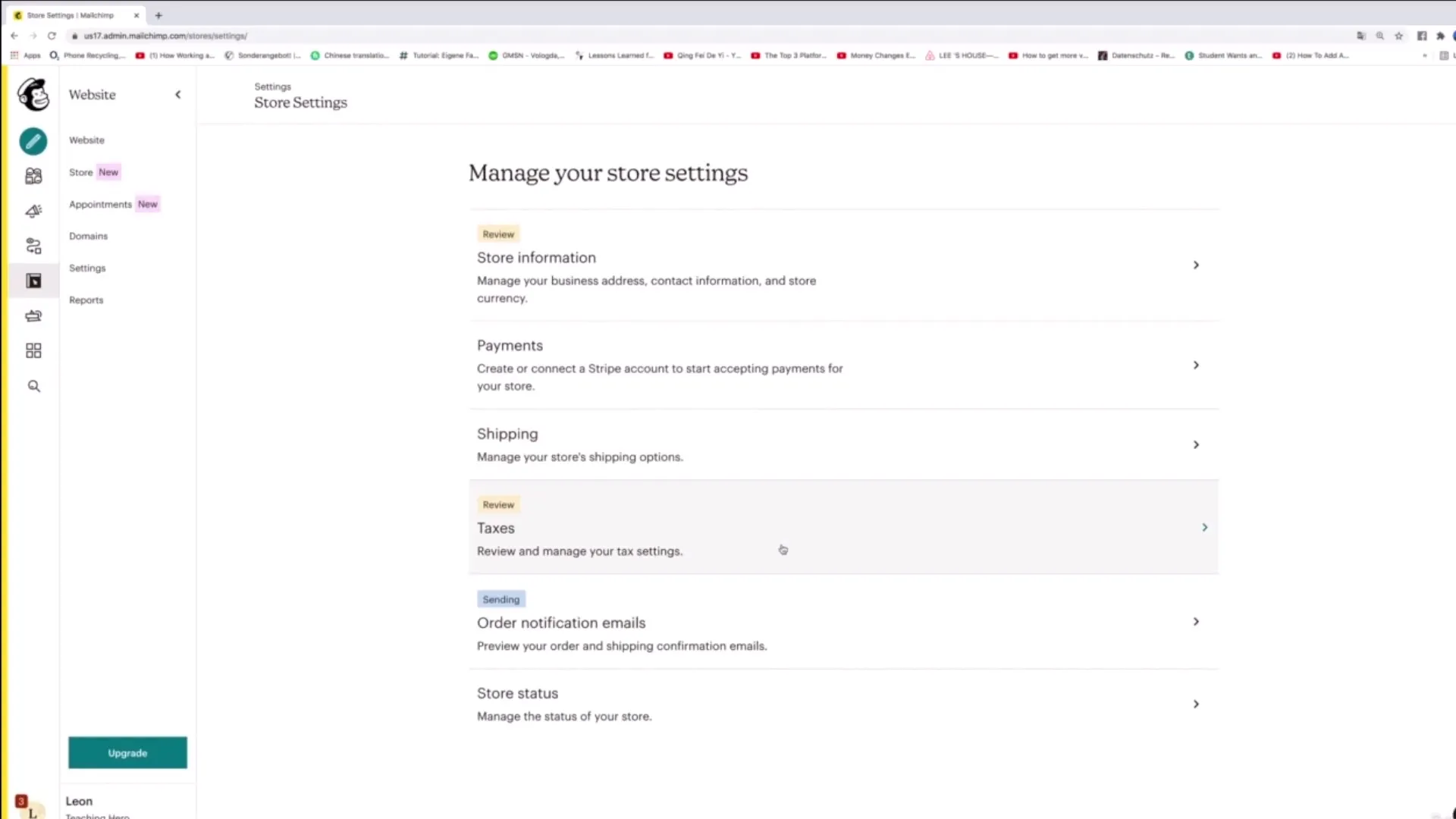Open Chinese translation bookmark

tap(350, 55)
